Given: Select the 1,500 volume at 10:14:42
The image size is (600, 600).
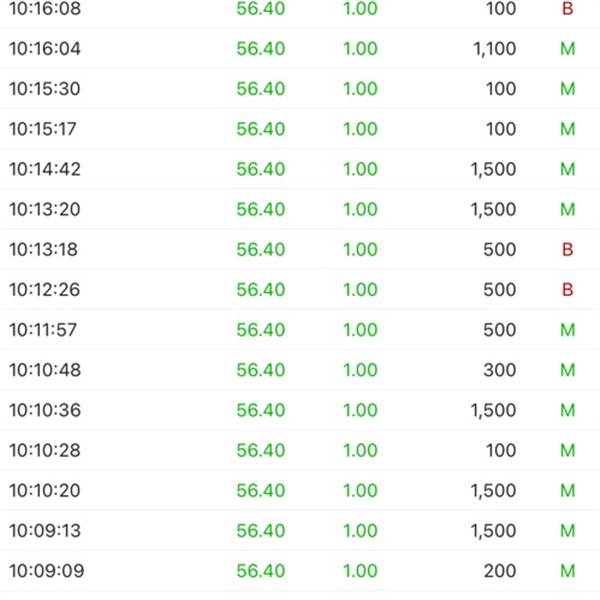Looking at the screenshot, I should pyautogui.click(x=494, y=169).
